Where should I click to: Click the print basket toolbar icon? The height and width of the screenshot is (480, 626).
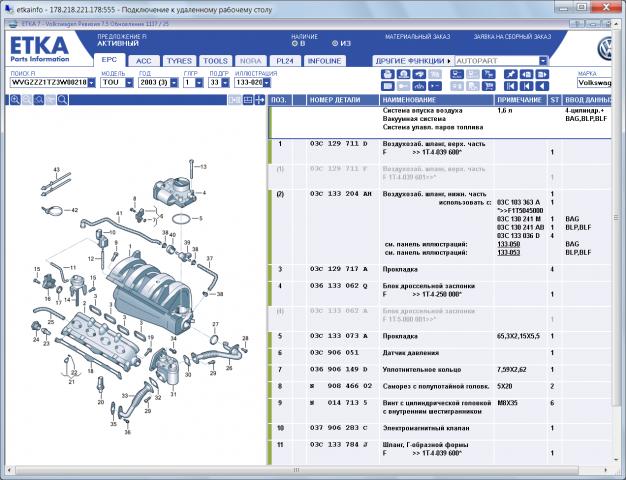pos(388,74)
